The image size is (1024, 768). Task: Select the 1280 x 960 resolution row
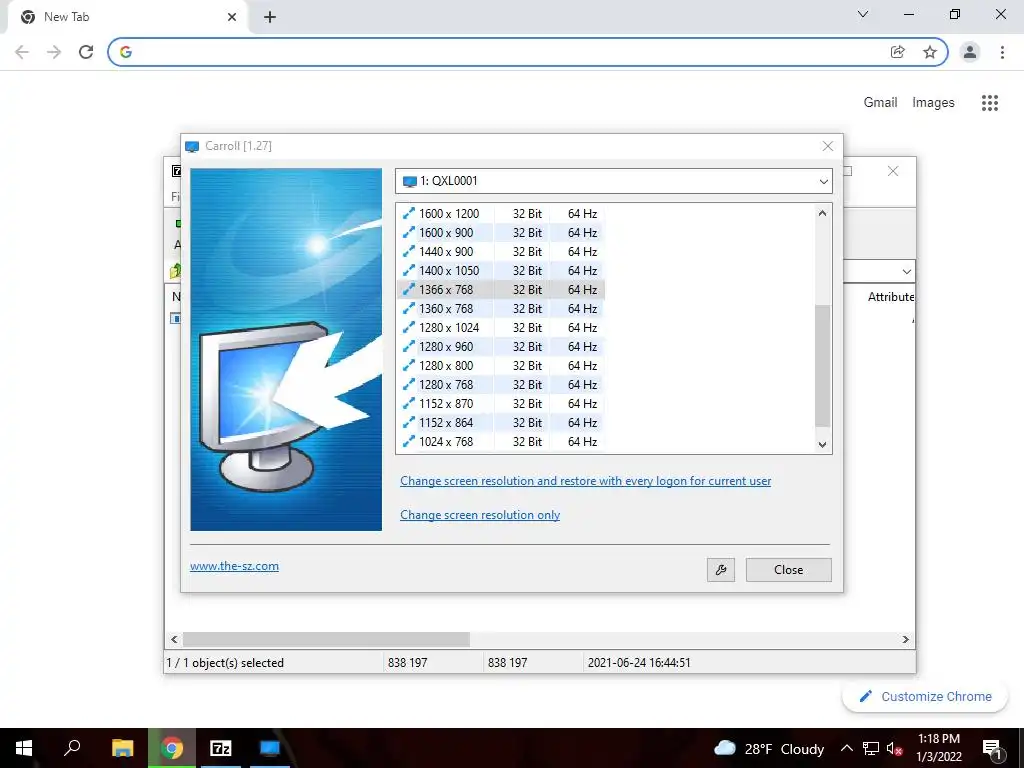pos(500,346)
